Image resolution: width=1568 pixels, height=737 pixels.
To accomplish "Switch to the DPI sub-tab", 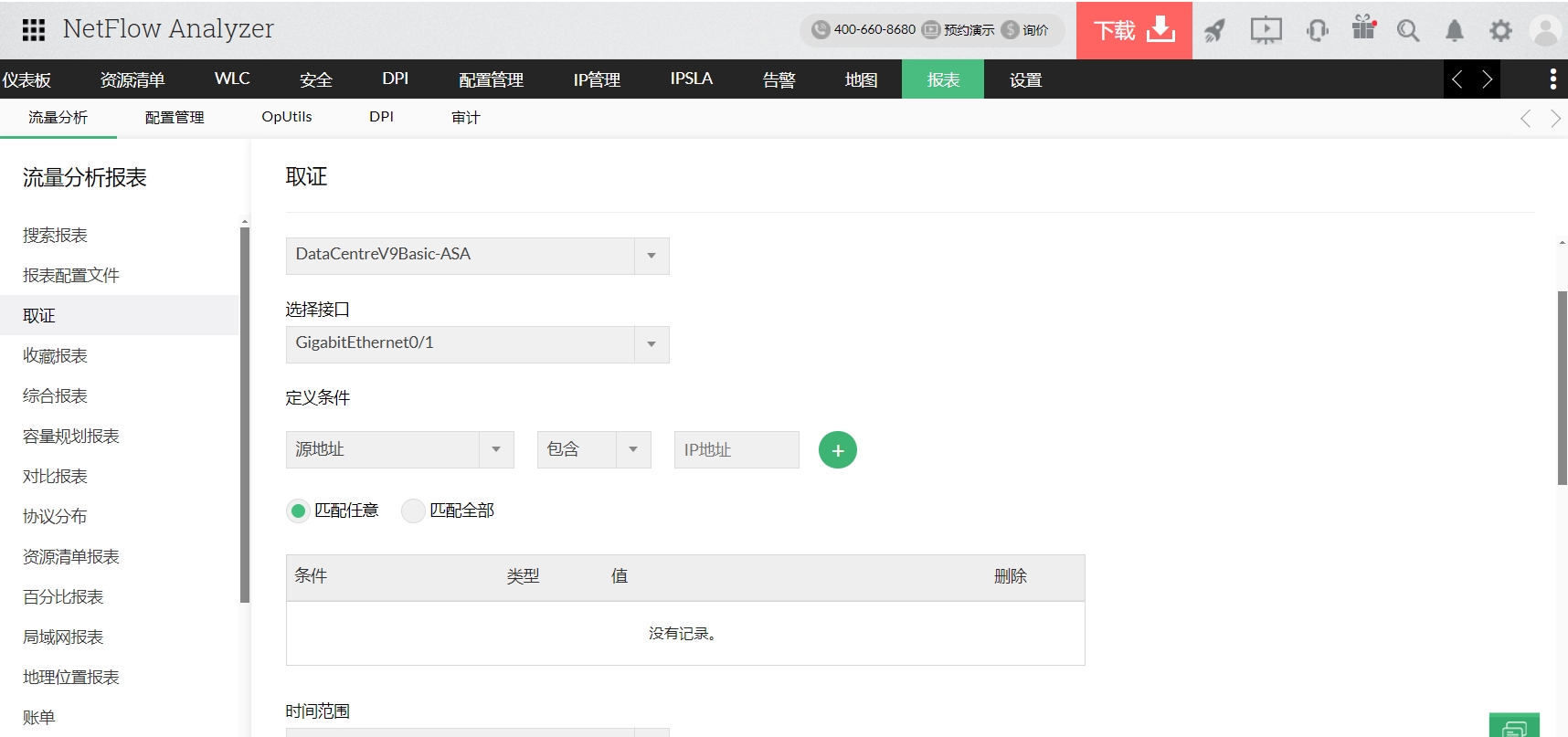I will (x=381, y=118).
